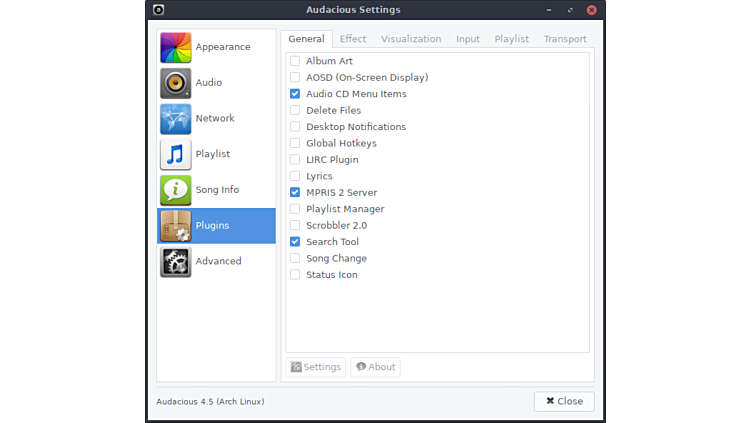Select the Lyrics plugin row

pos(319,176)
